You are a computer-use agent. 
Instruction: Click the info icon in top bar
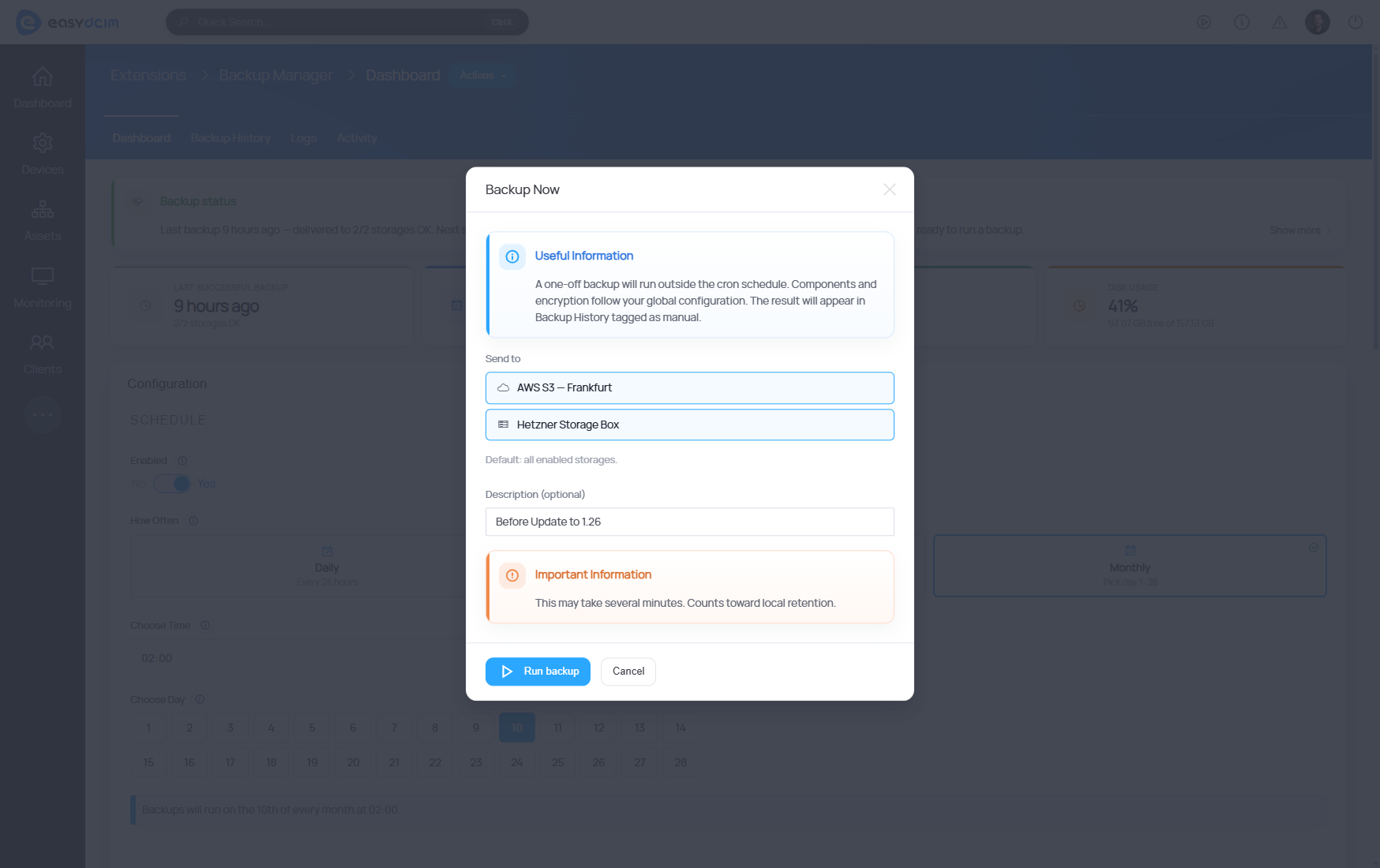coord(1242,22)
